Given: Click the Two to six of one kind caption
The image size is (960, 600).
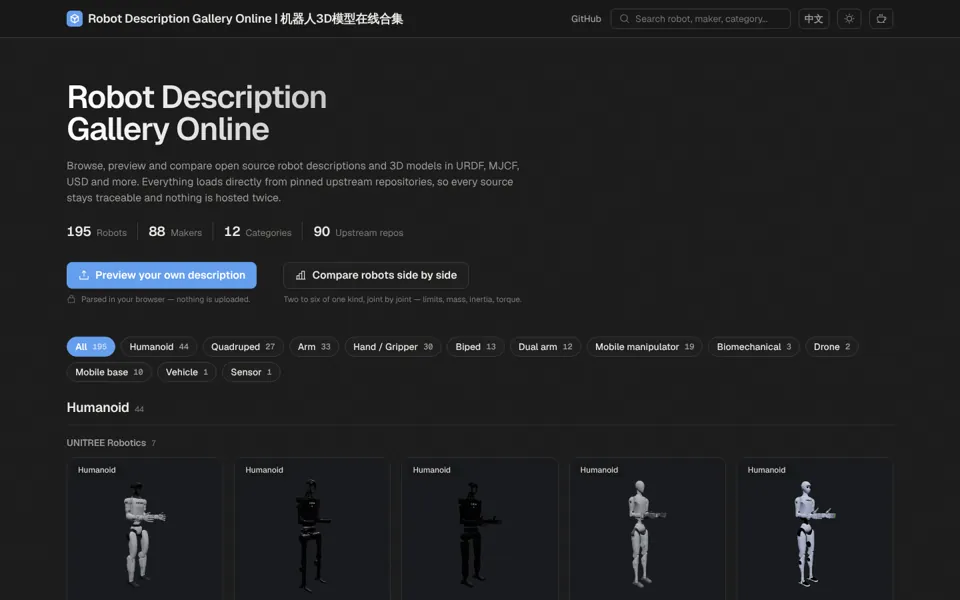Looking at the screenshot, I should pos(402,299).
